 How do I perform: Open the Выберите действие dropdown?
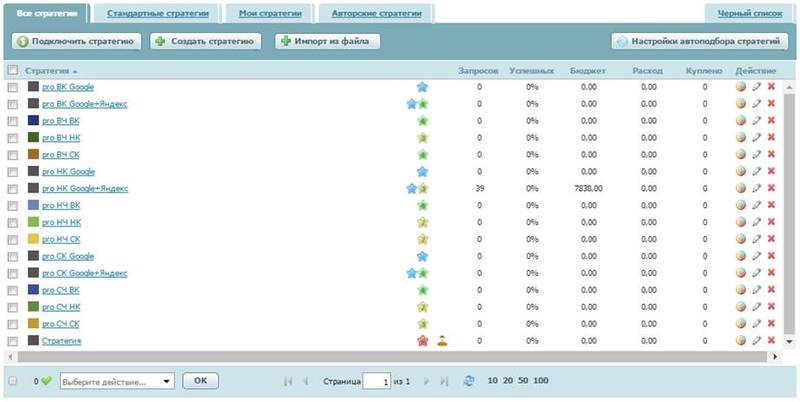click(x=117, y=381)
